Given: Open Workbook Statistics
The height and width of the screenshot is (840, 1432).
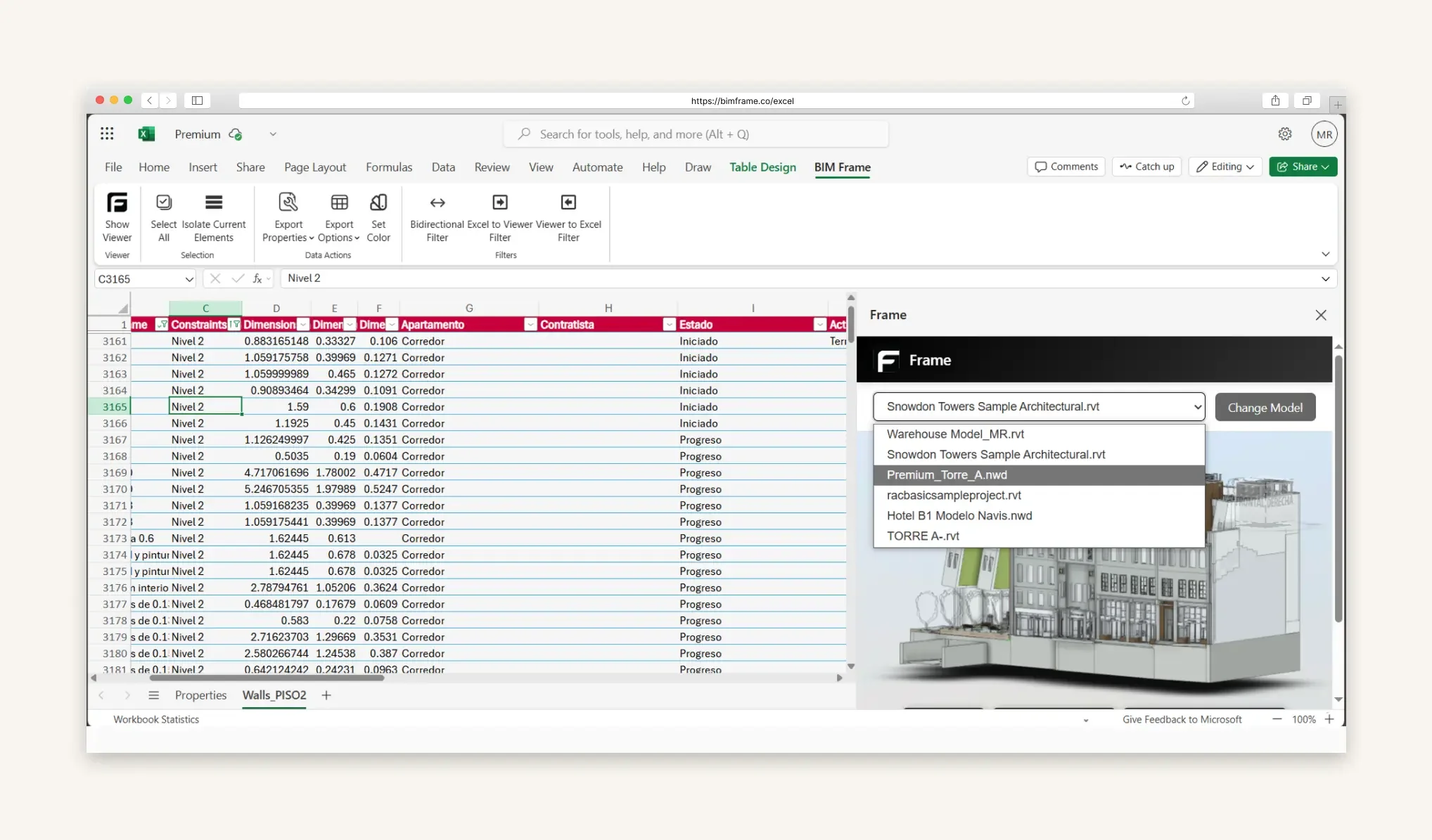Looking at the screenshot, I should tap(156, 719).
